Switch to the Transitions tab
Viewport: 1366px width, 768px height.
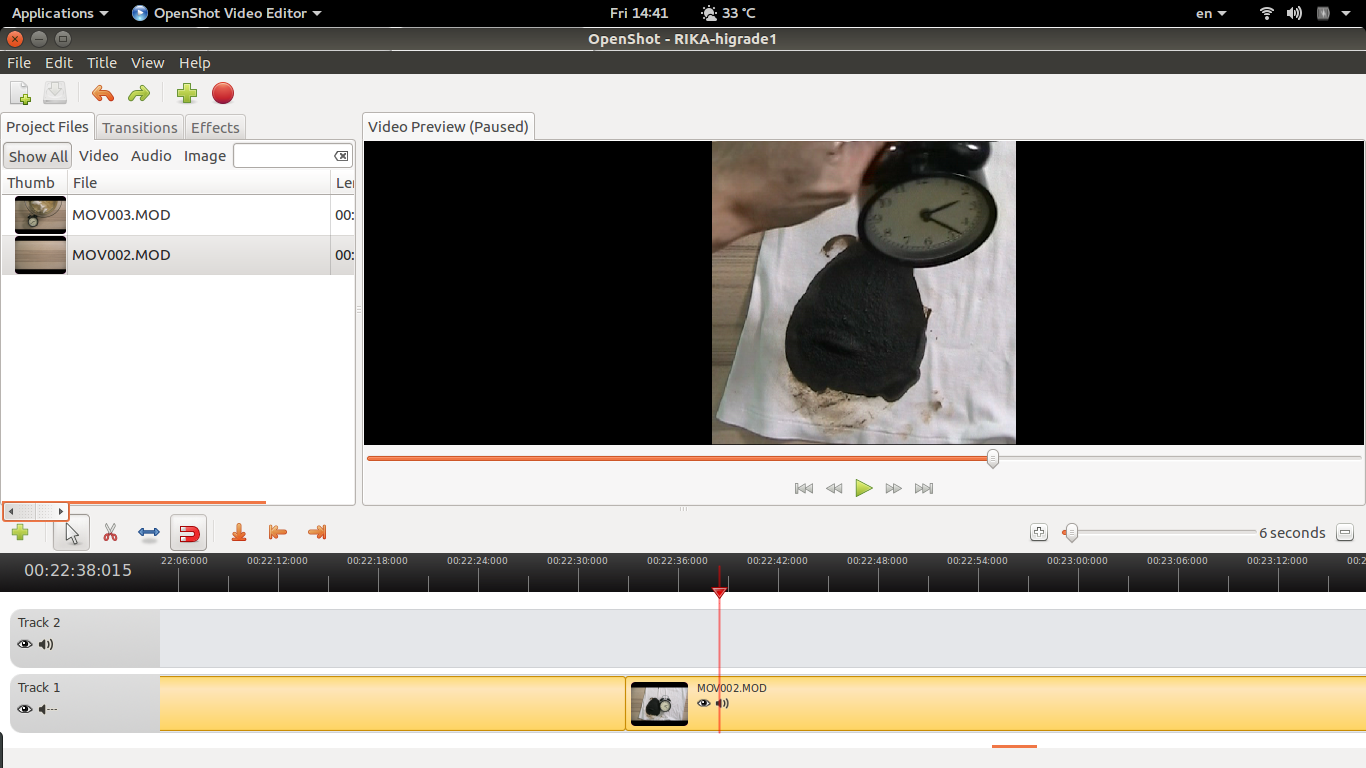coord(139,127)
